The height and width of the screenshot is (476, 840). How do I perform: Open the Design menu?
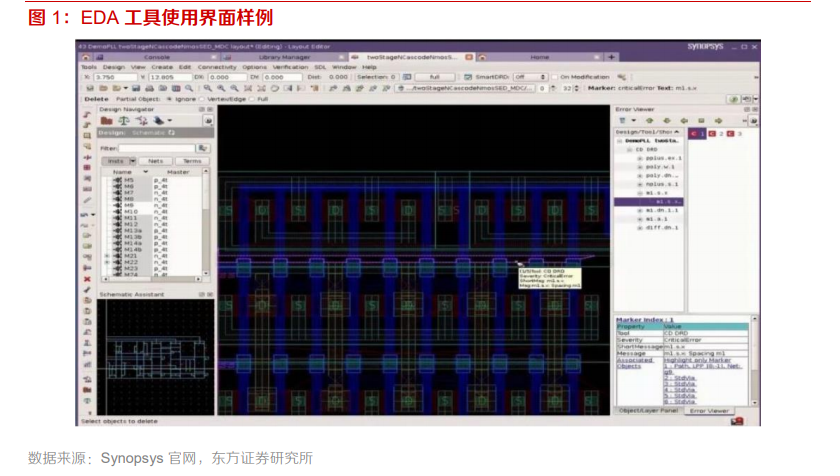(114, 67)
